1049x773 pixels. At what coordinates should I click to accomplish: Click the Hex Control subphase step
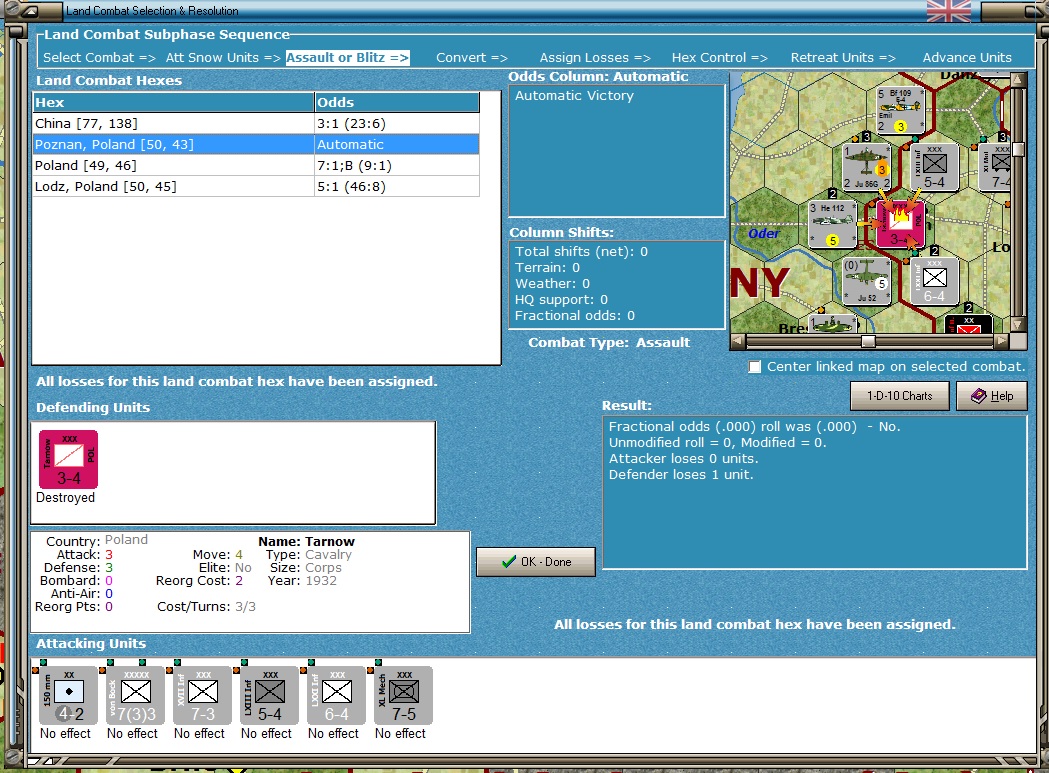tap(719, 58)
